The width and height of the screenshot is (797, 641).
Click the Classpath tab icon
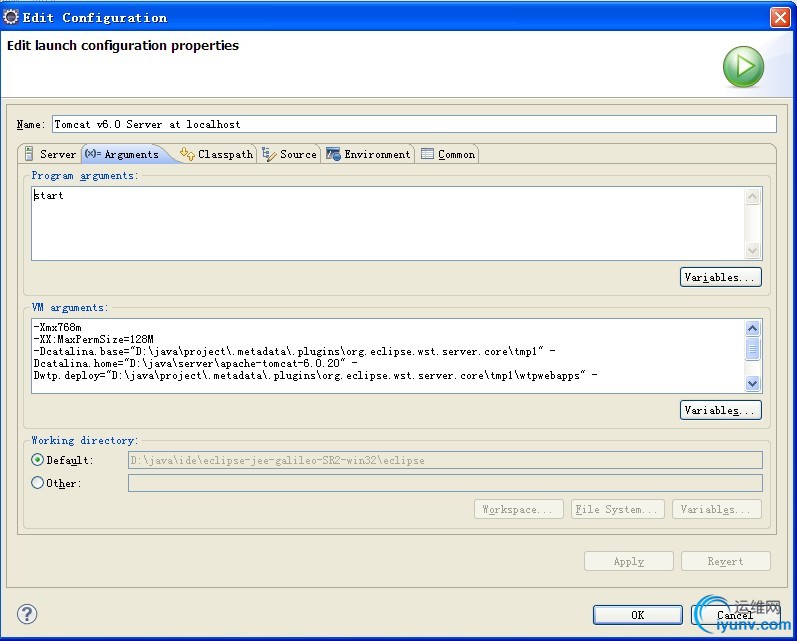pyautogui.click(x=187, y=154)
